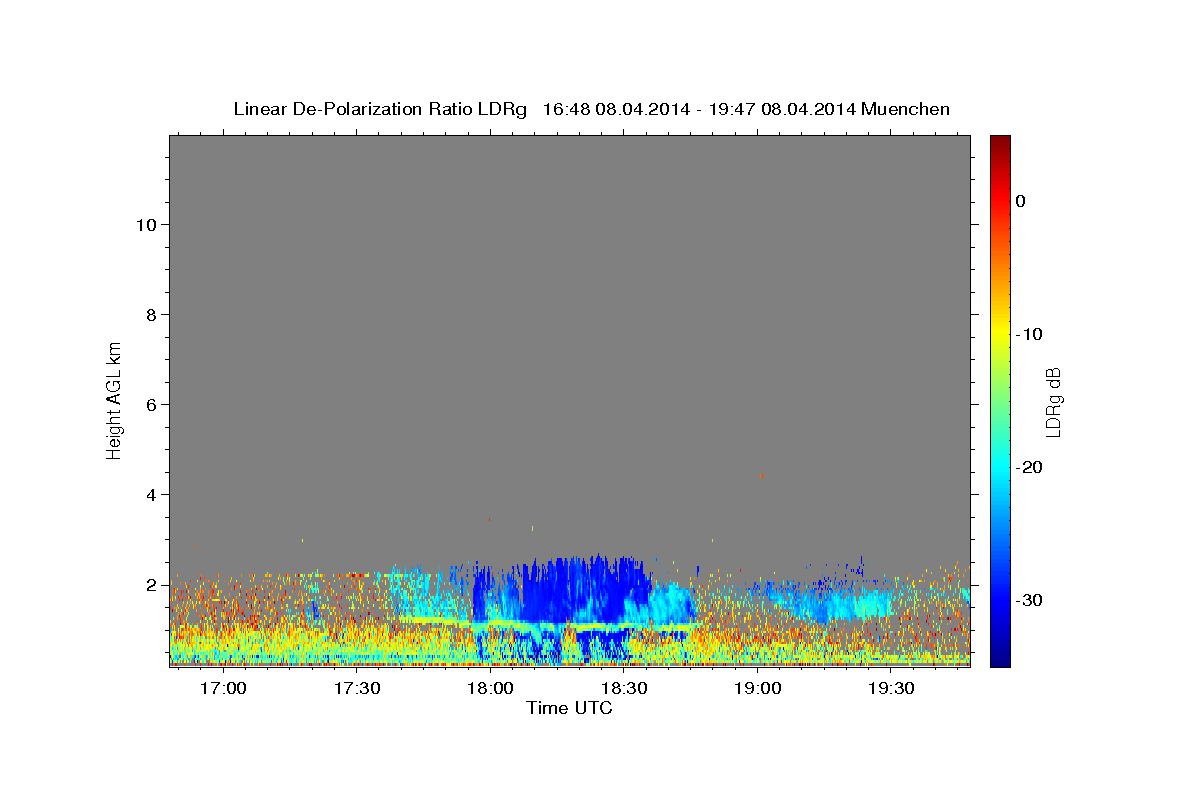Click the '4' height tick label
The width and height of the screenshot is (1200, 800).
coord(150,494)
